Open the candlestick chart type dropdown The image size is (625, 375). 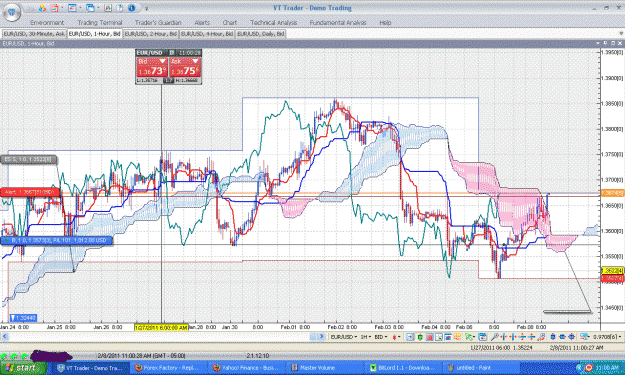pyautogui.click(x=396, y=337)
